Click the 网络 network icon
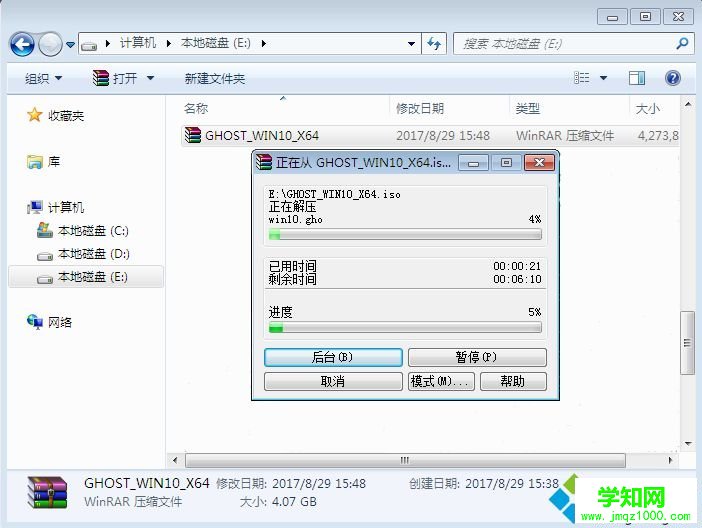This screenshot has width=702, height=528. point(34,322)
